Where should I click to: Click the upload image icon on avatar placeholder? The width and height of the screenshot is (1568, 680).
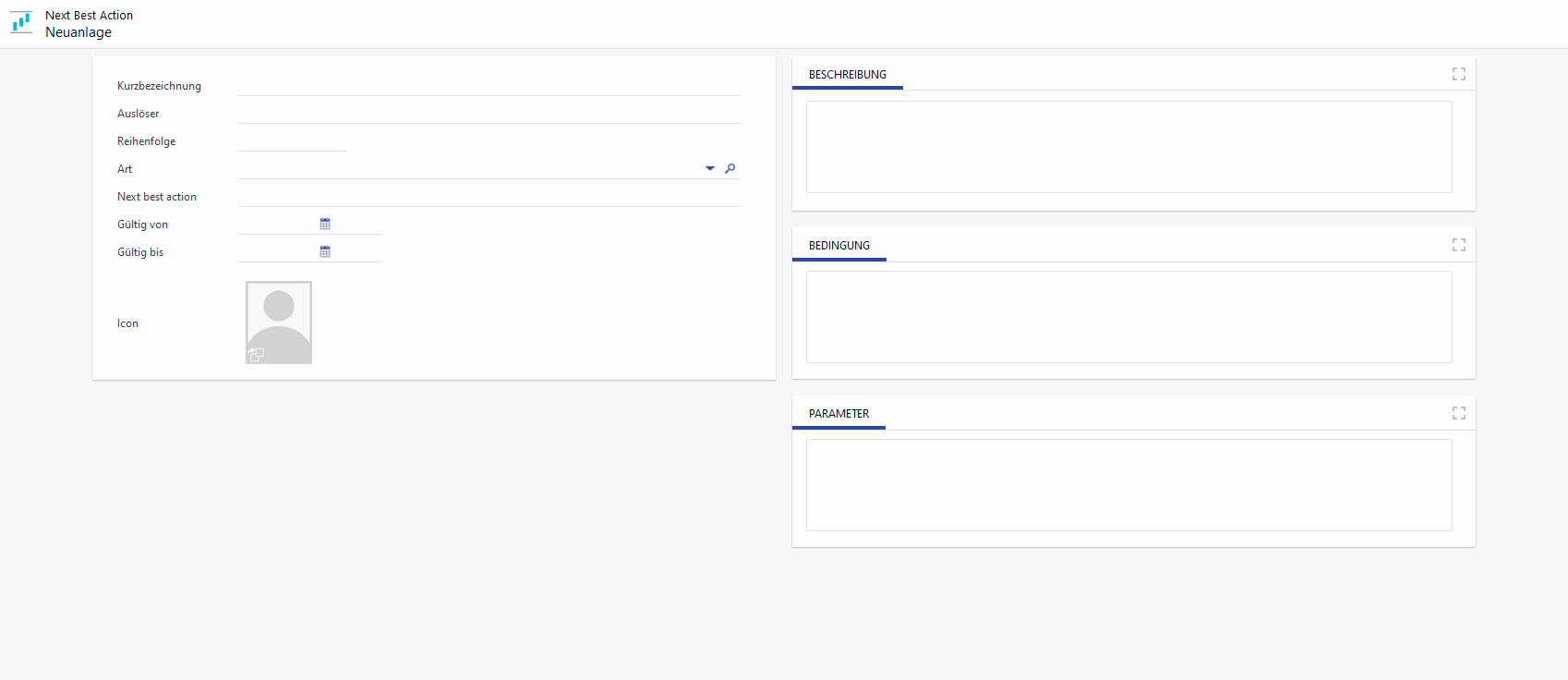pyautogui.click(x=256, y=355)
